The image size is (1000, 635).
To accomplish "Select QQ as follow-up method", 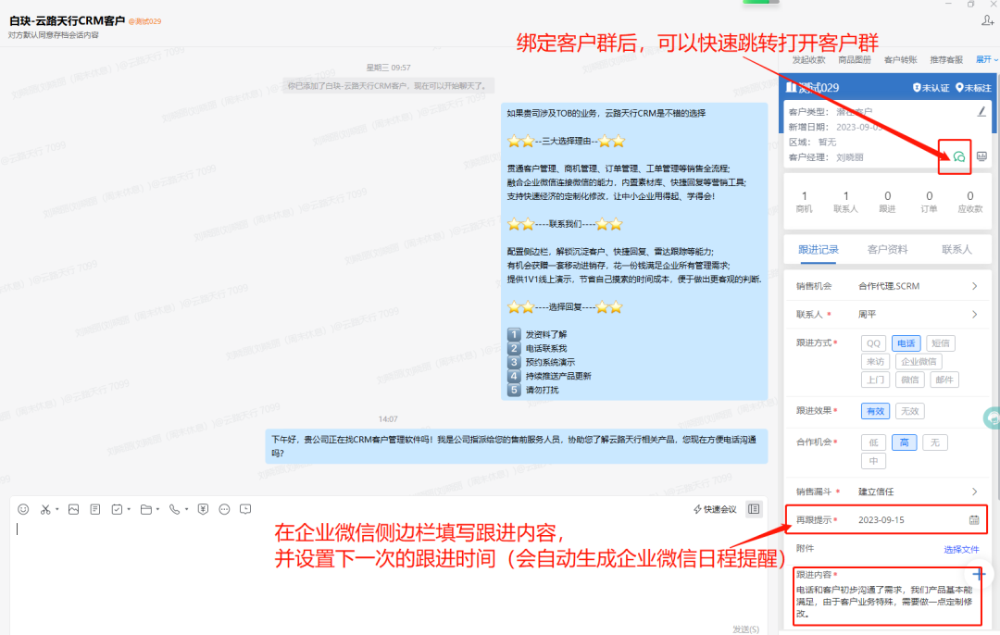I will coord(873,343).
